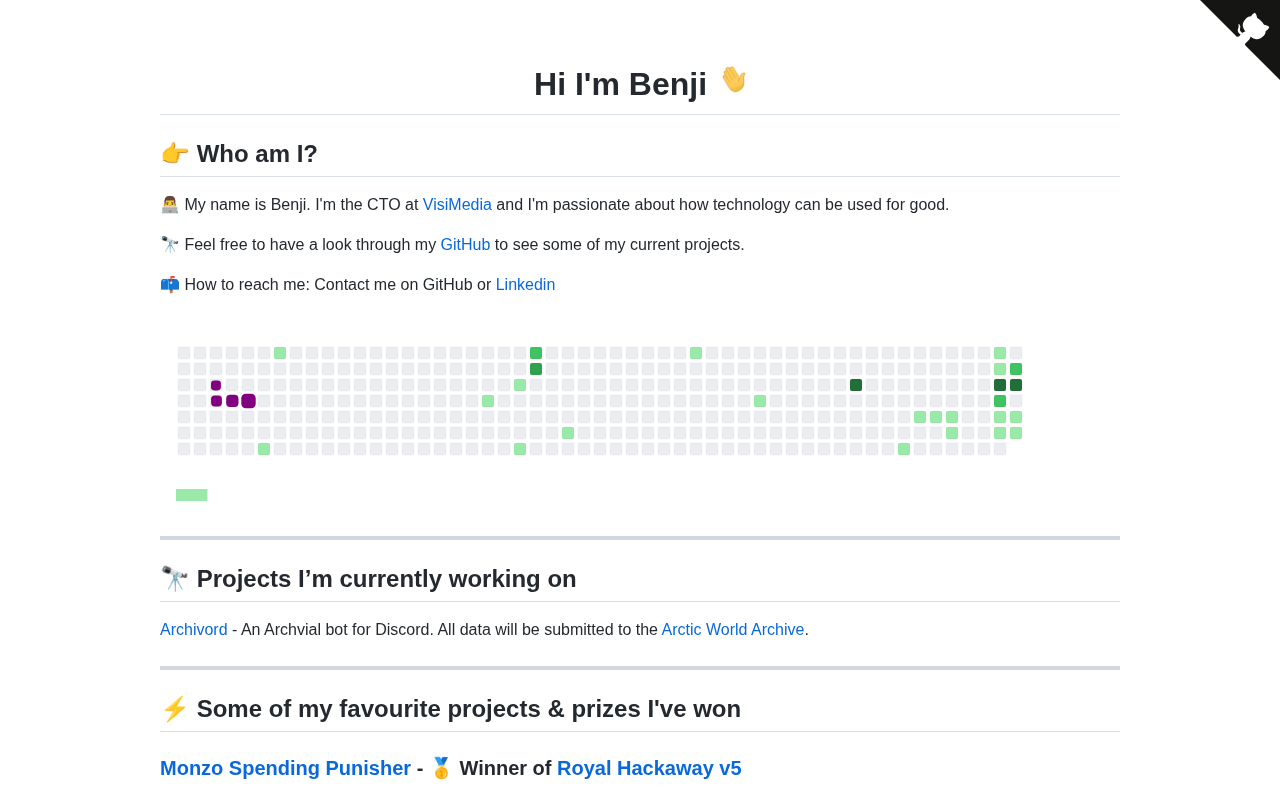
Task: Click the gold medal emoji before 'Winner of'
Action: pyautogui.click(x=441, y=768)
